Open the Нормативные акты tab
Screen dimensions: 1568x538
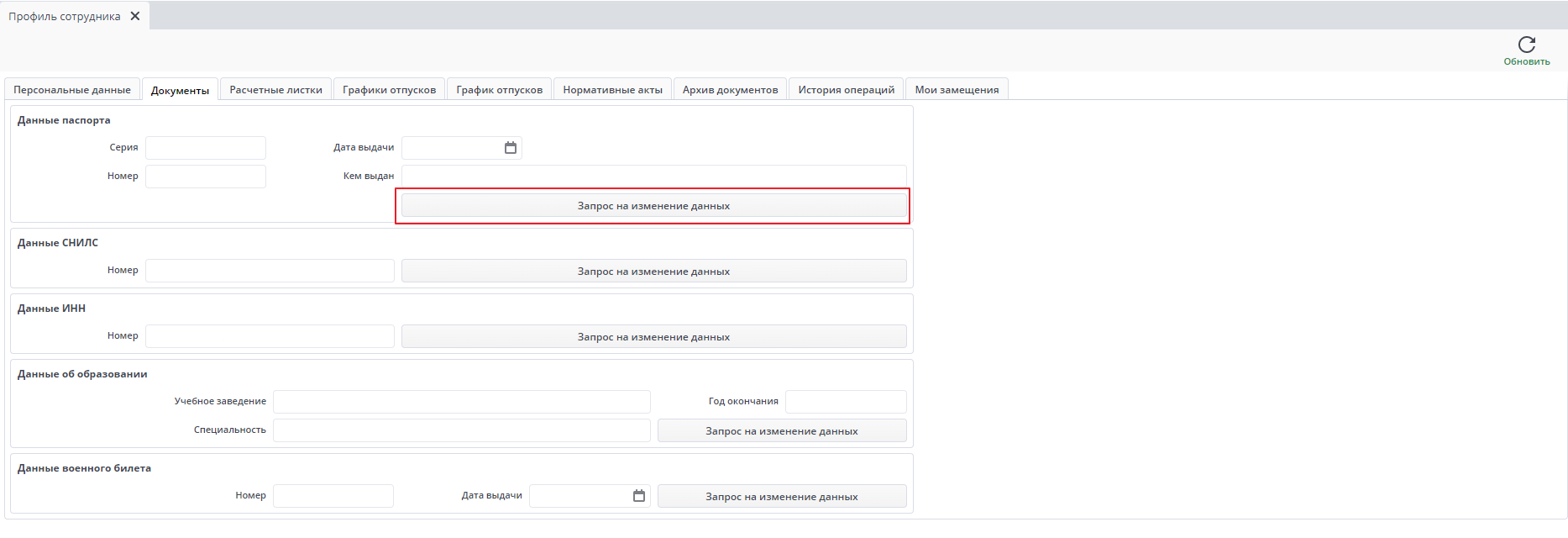612,90
